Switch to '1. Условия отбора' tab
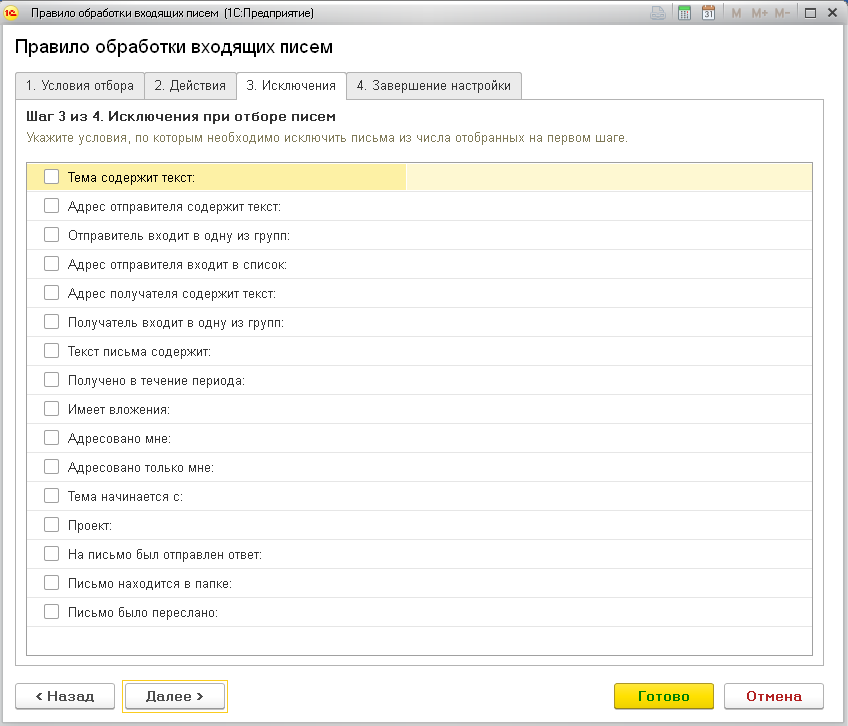The image size is (848, 726). point(80,86)
